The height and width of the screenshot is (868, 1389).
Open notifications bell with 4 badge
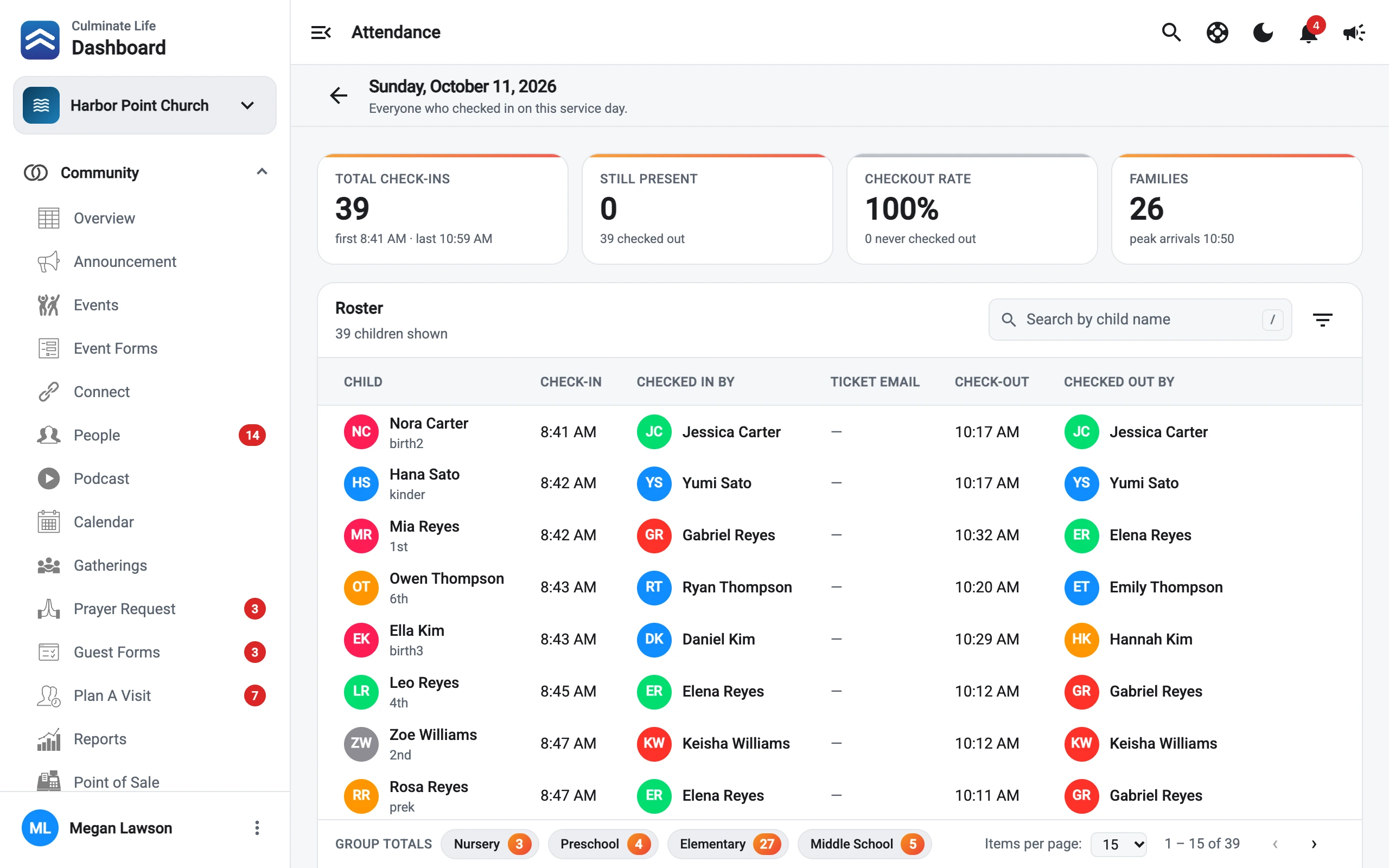(1309, 33)
